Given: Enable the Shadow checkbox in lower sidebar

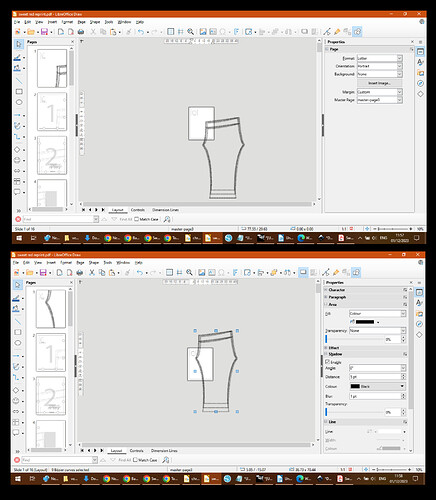Looking at the screenshot, I should (x=327, y=362).
